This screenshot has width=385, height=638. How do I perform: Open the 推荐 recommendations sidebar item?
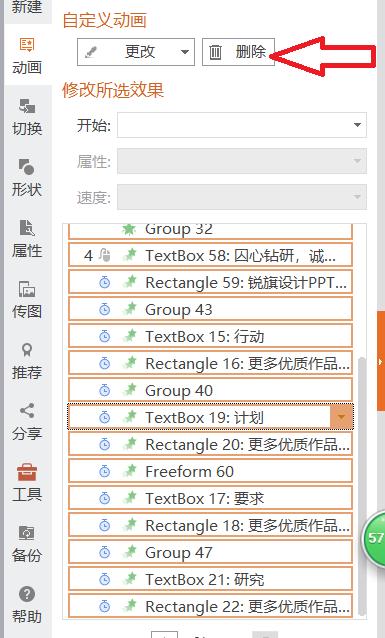tap(27, 361)
